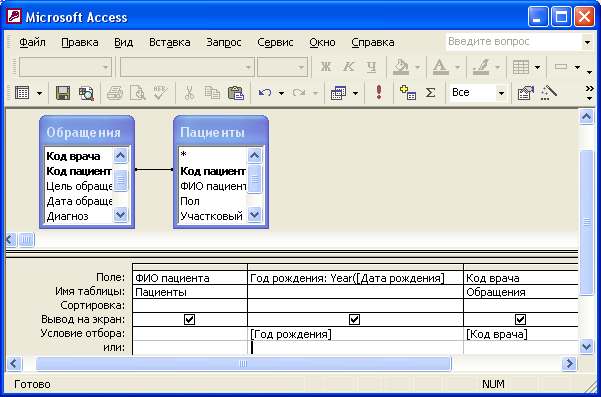This screenshot has height=397, width=601.
Task: Click the Обращения table title bar
Action: point(87,132)
